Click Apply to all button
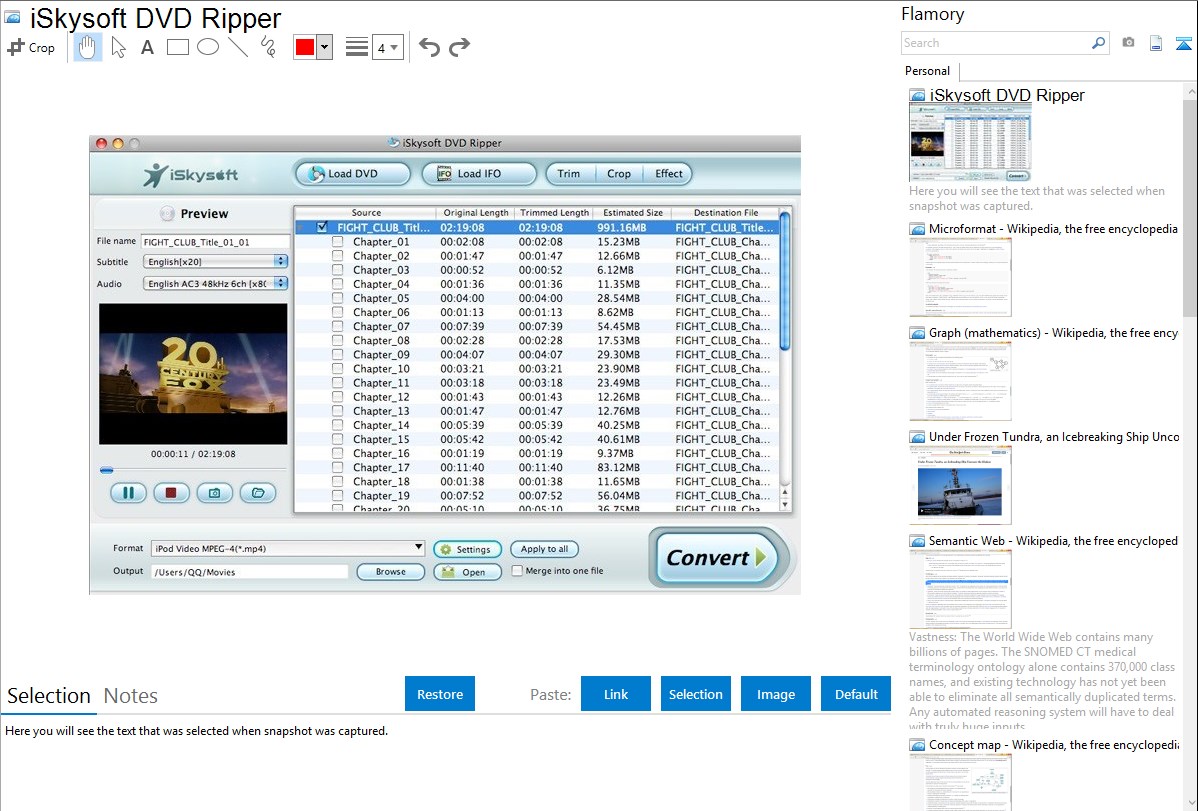The height and width of the screenshot is (811, 1198). click(544, 549)
